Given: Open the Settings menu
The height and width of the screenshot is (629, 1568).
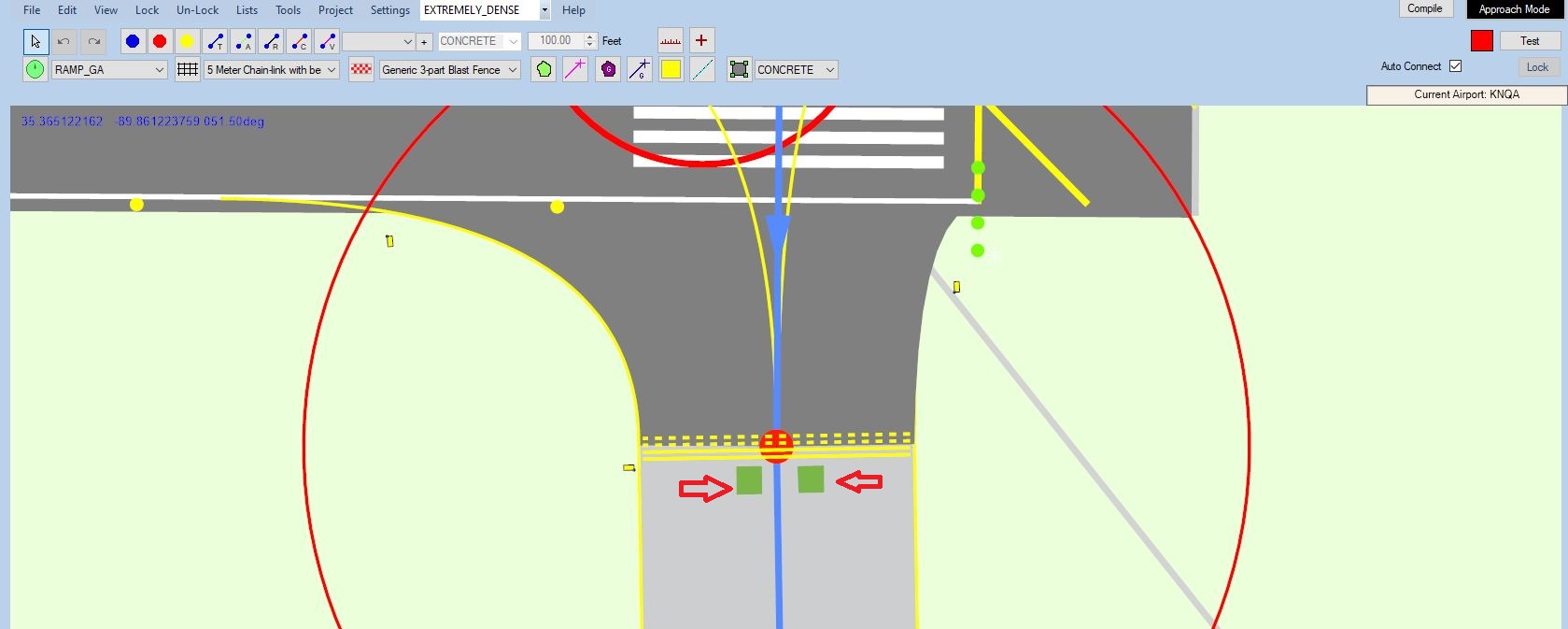Looking at the screenshot, I should tap(389, 10).
